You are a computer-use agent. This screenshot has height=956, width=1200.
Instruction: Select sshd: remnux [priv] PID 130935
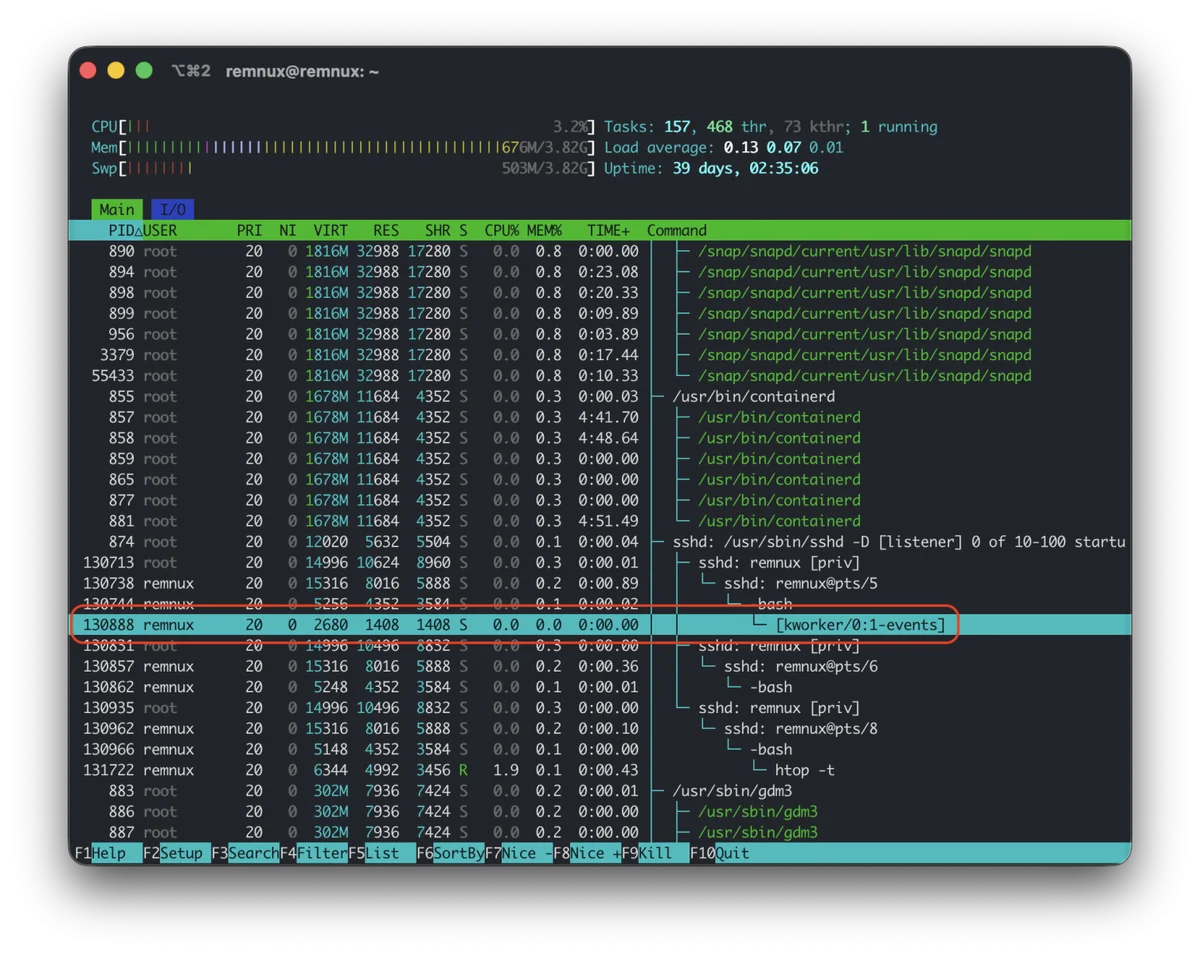coord(600,708)
